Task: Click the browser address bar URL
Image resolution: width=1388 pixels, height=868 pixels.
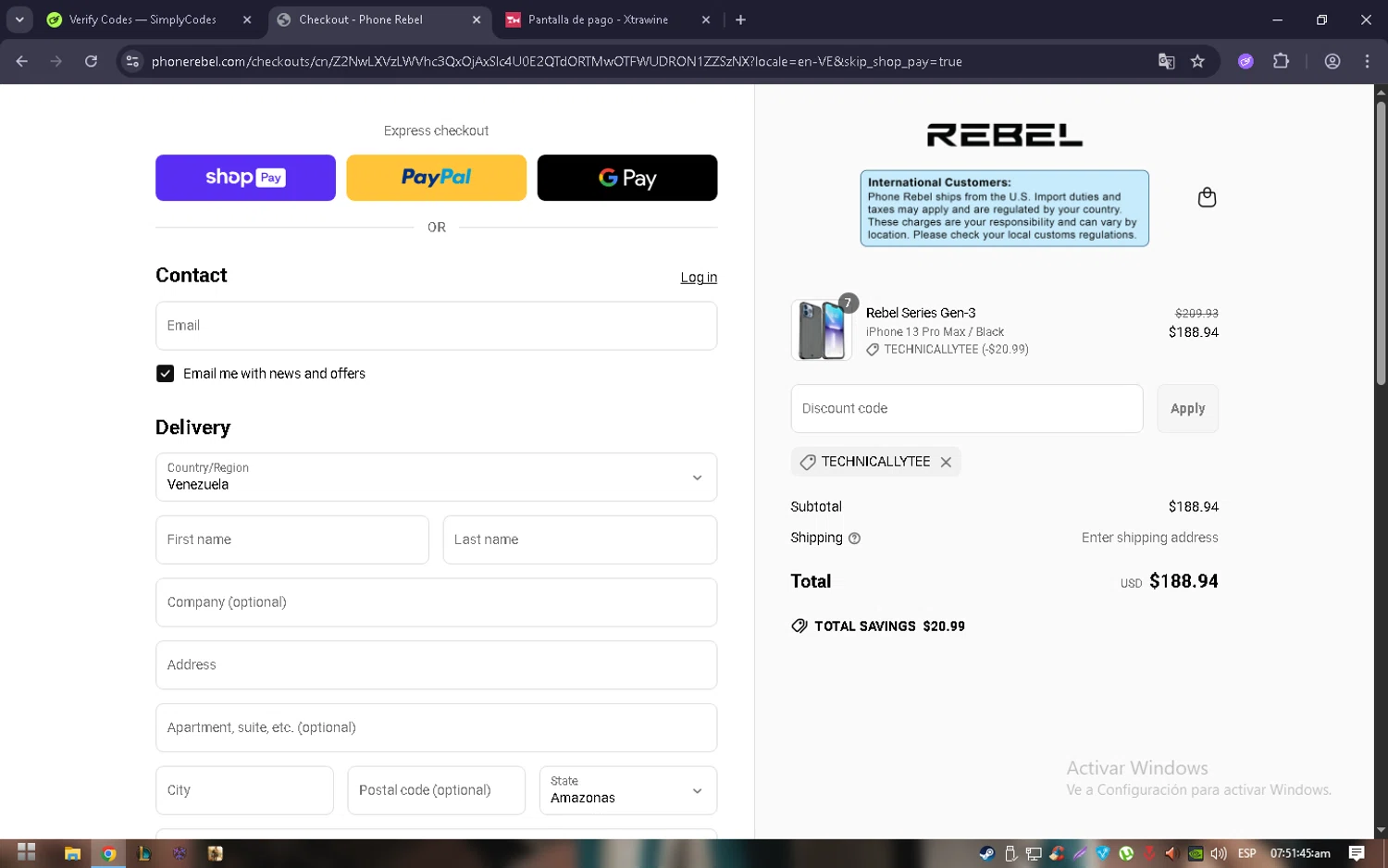Action: pyautogui.click(x=556, y=61)
